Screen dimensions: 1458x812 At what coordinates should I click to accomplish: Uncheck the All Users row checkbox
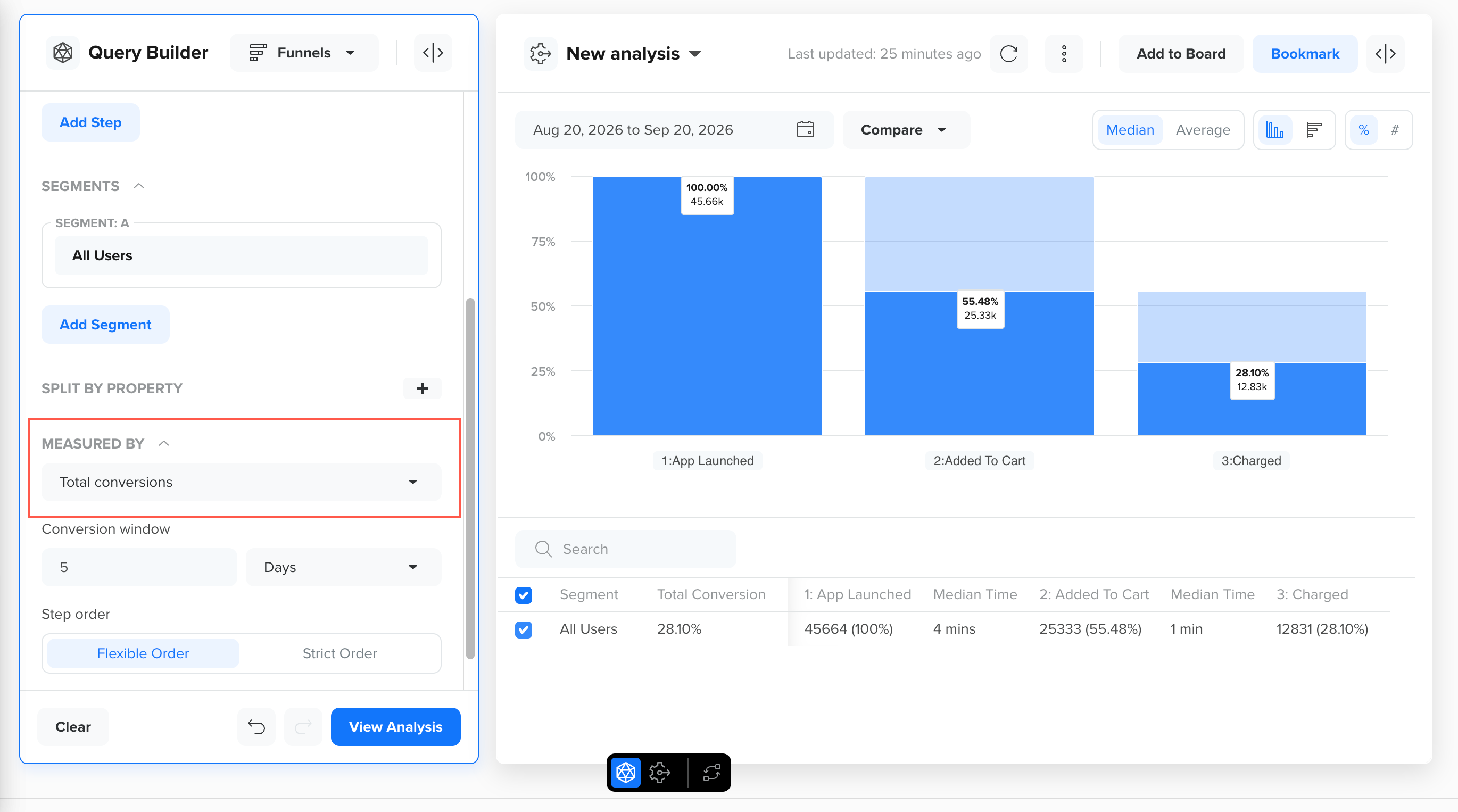point(524,629)
